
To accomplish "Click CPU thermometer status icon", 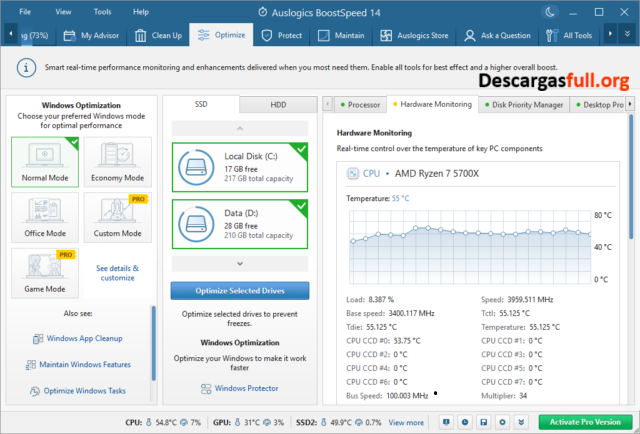I will 149,422.
